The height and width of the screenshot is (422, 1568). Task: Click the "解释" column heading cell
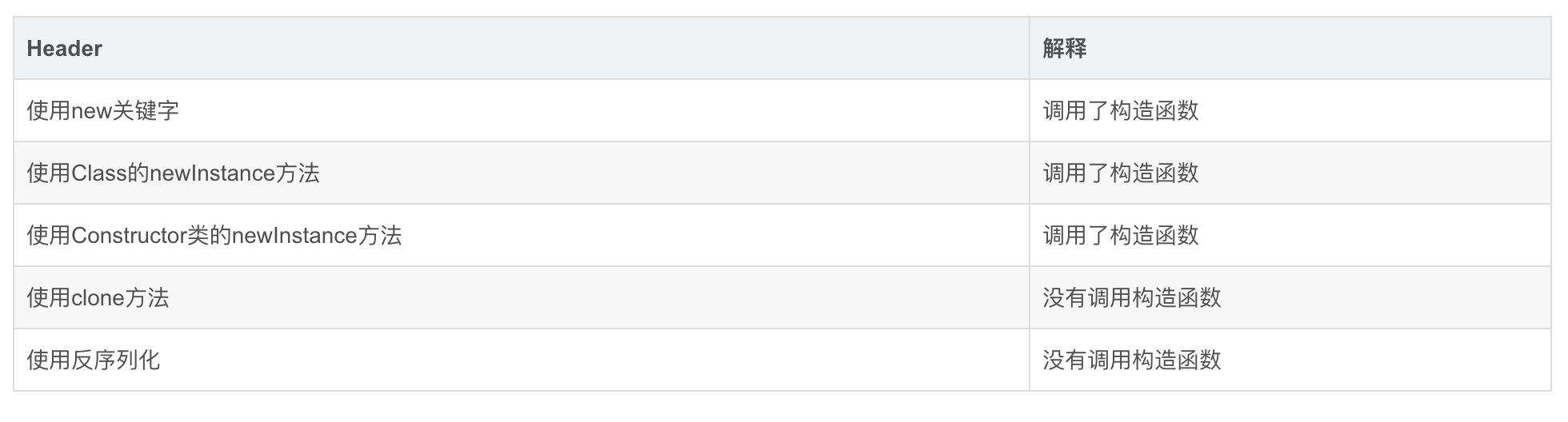(x=1064, y=49)
